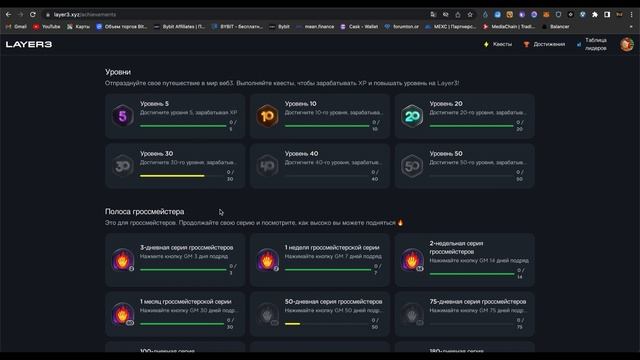Click the 1 неделя гроссмейстерской серии title
Viewport: 640px width, 360px height.
[x=332, y=247]
